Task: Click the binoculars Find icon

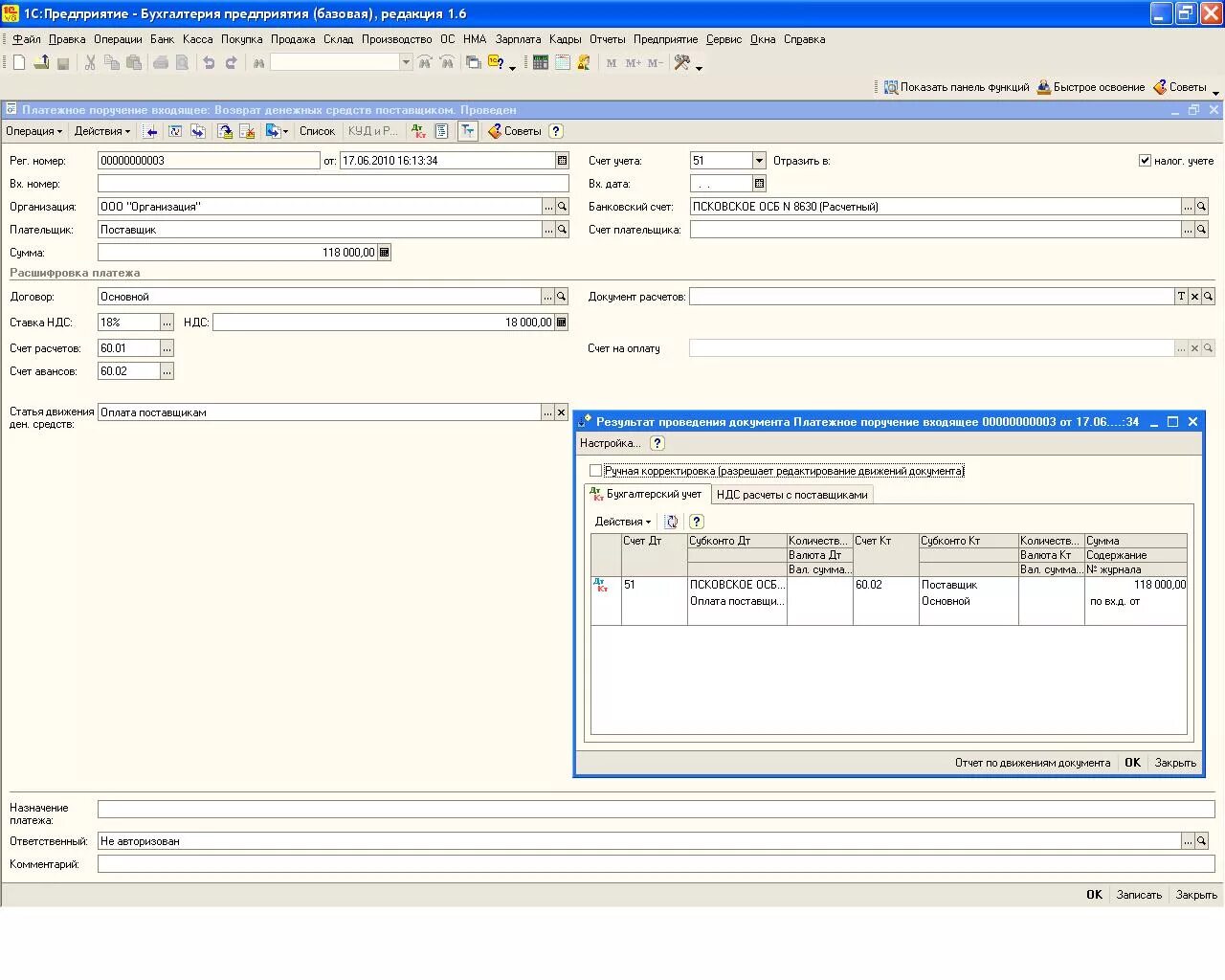Action: pos(258,62)
